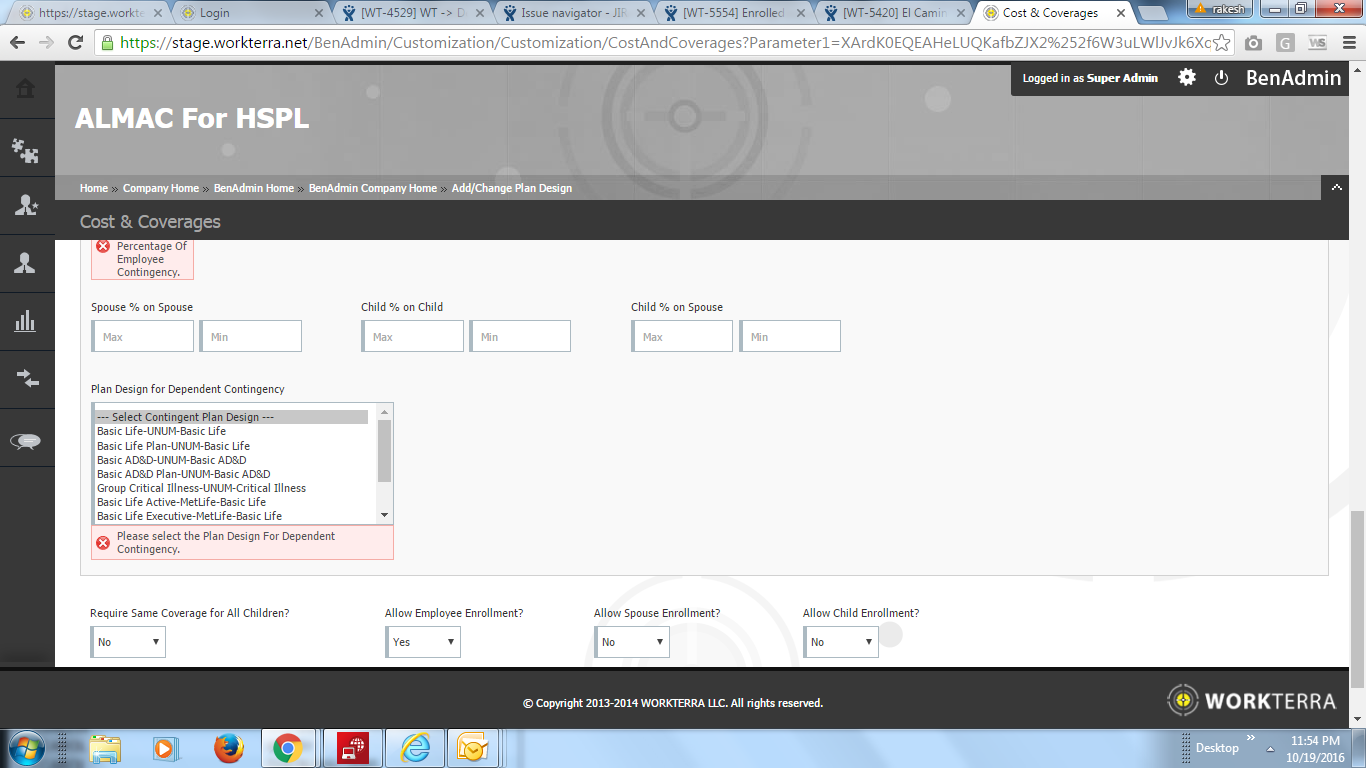Viewport: 1366px width, 768px height.
Task: Open the puzzle pieces sidebar icon
Action: click(26, 149)
